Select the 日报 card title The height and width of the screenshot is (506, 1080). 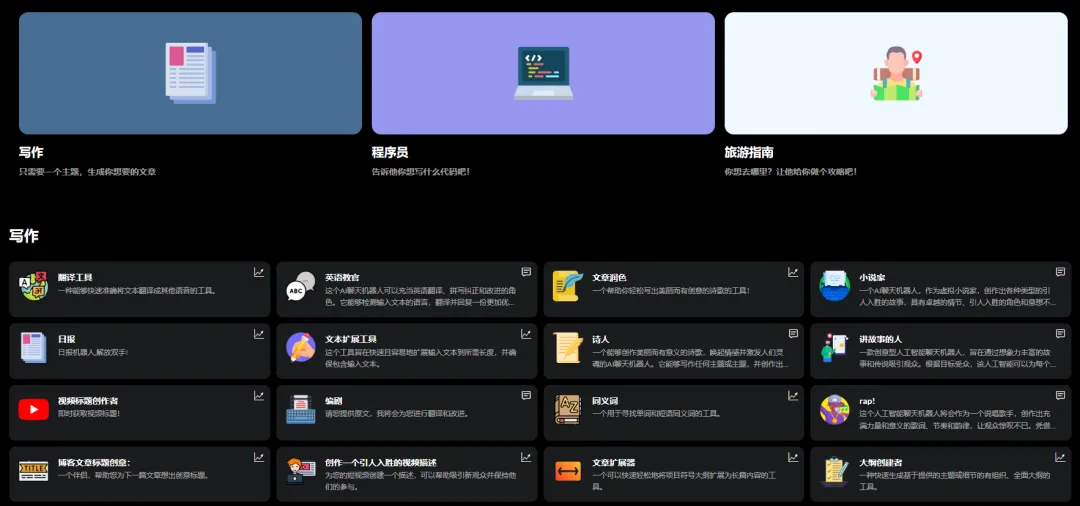pos(67,339)
